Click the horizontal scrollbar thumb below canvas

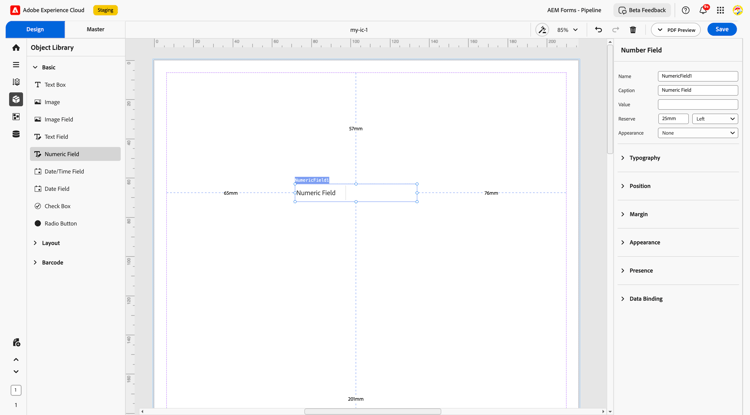point(373,411)
